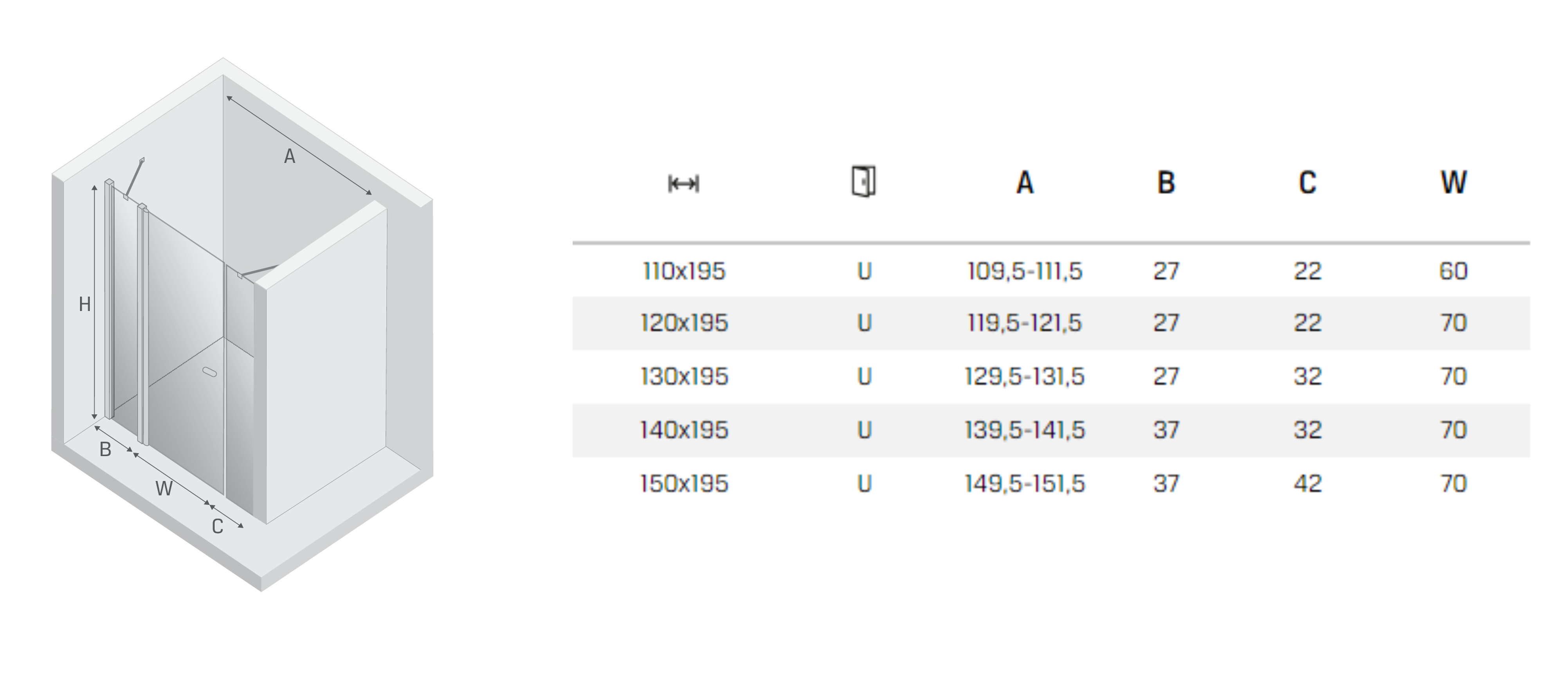Click the C label at diagram bottom
The width and height of the screenshot is (1568, 674).
(217, 526)
